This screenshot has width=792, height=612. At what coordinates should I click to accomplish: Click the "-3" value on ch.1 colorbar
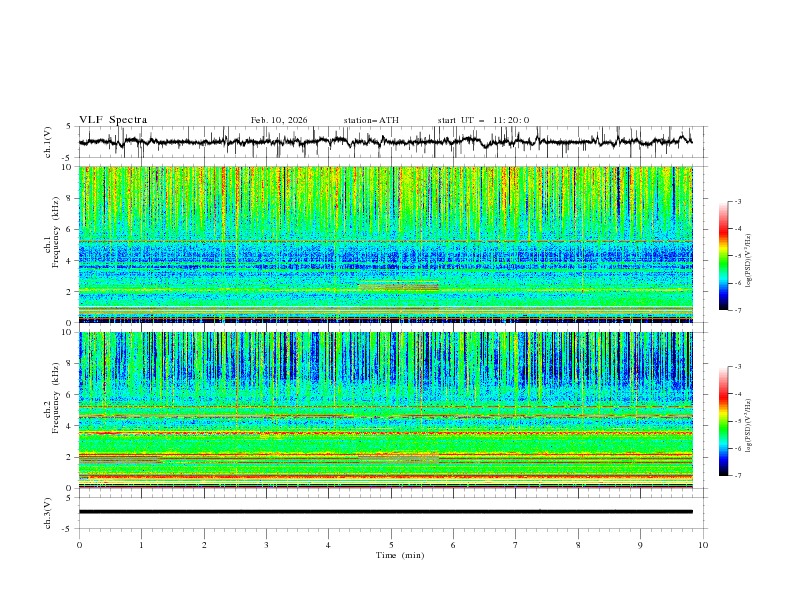point(737,201)
